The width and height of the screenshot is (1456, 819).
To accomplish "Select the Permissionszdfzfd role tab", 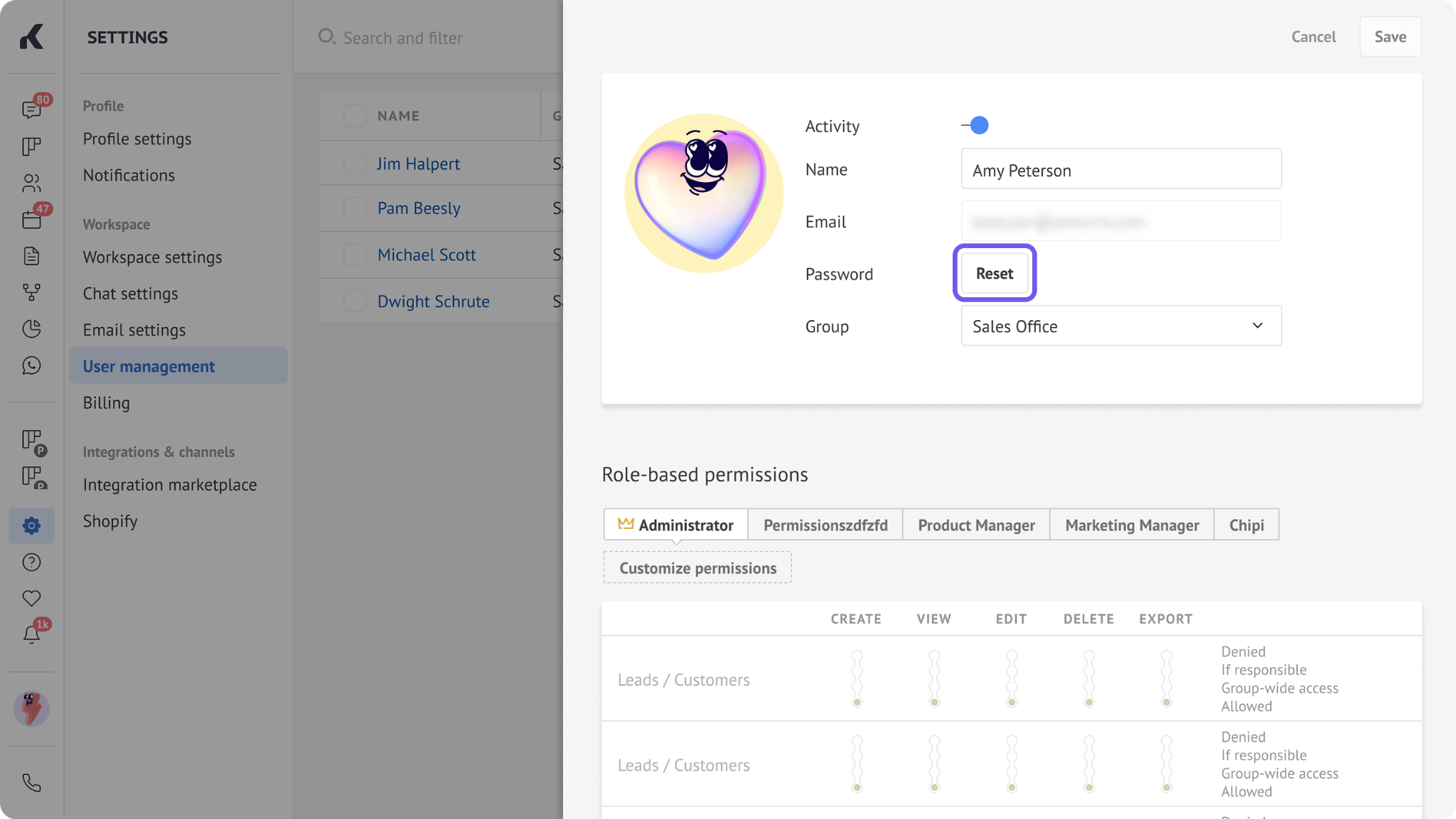I will tap(825, 525).
